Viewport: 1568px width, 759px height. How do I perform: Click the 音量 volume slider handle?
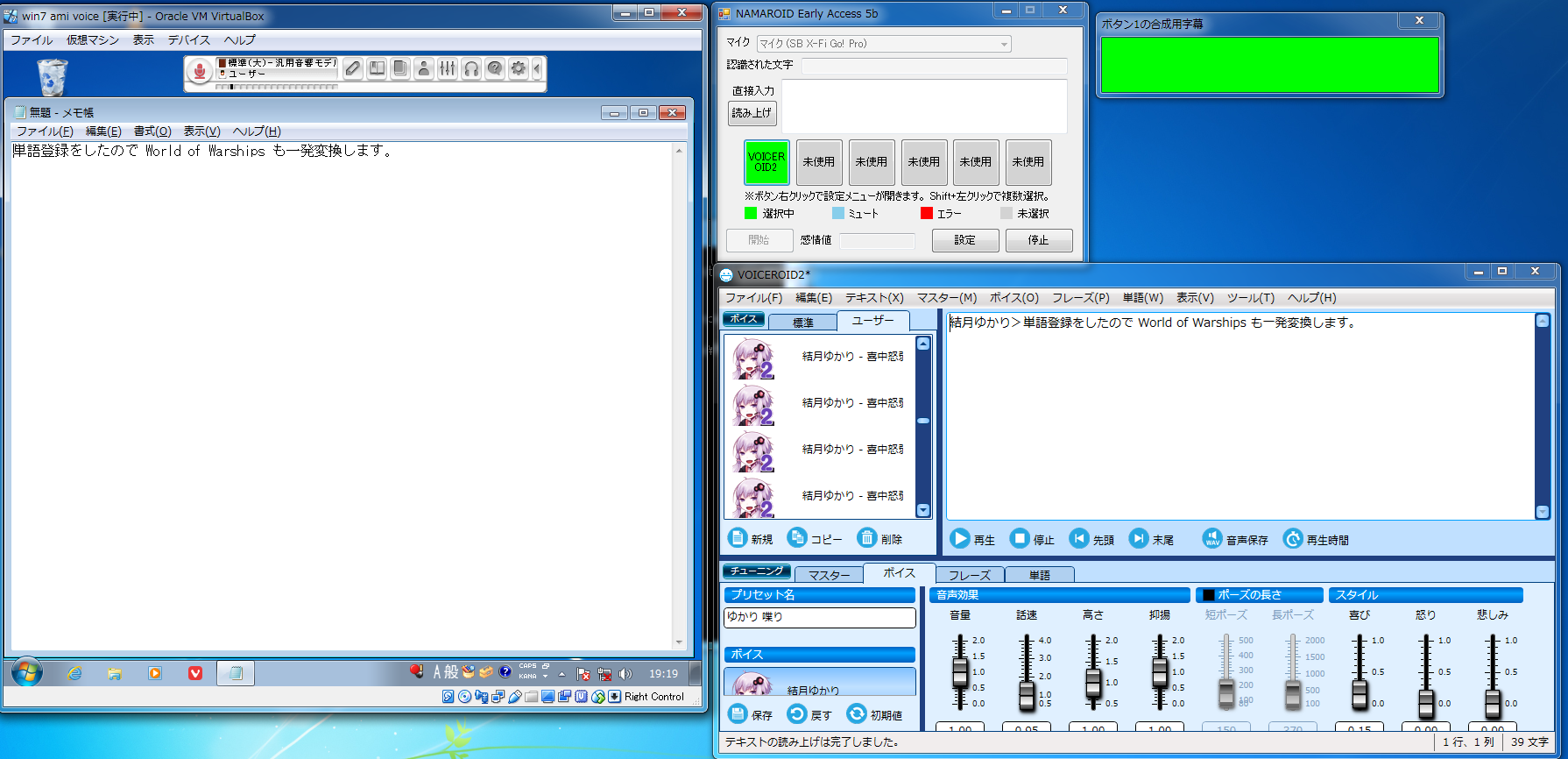pyautogui.click(x=960, y=671)
